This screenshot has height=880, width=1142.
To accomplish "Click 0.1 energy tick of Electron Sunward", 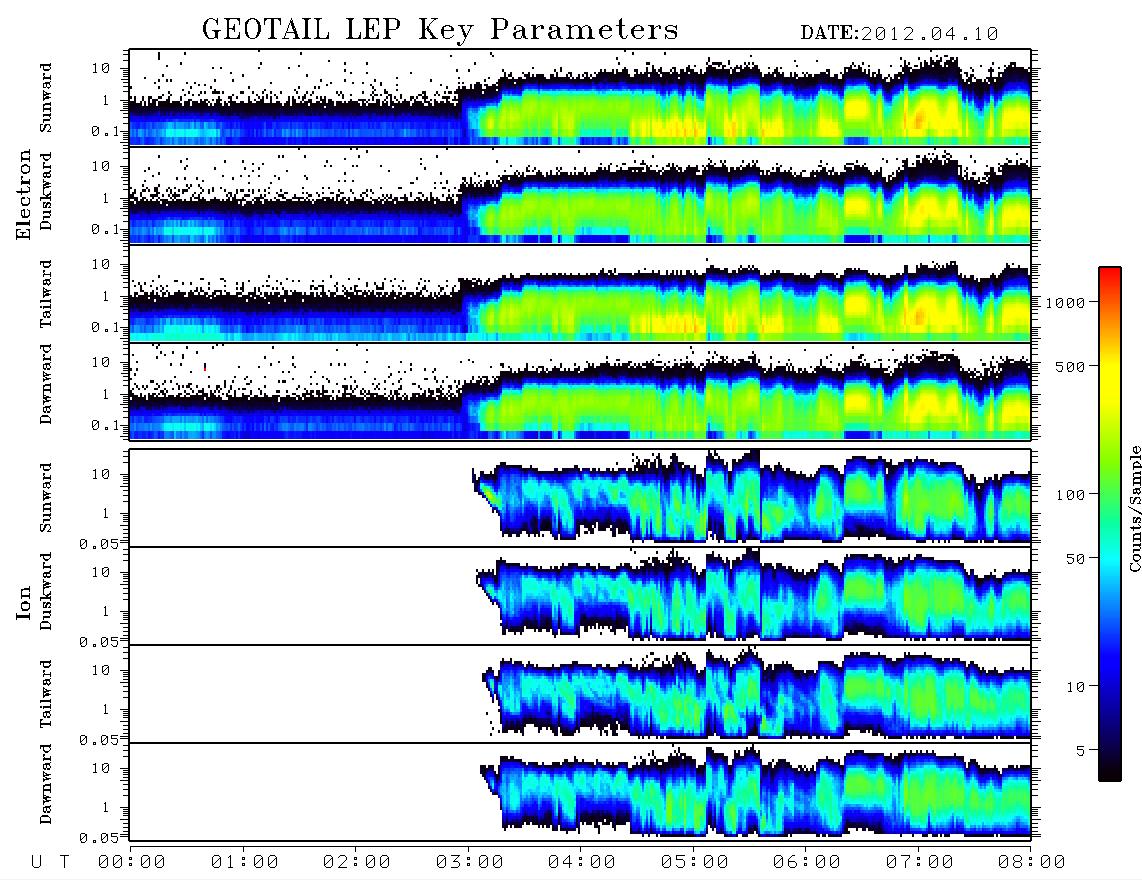I will (x=105, y=132).
